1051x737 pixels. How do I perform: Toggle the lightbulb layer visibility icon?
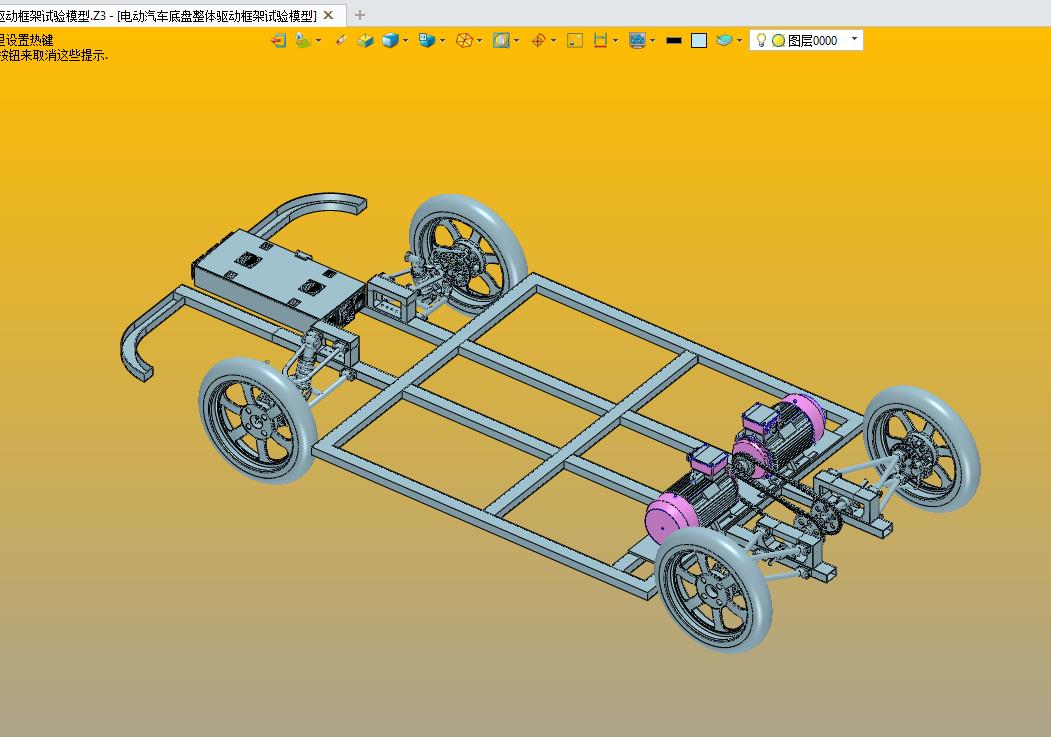click(x=761, y=40)
